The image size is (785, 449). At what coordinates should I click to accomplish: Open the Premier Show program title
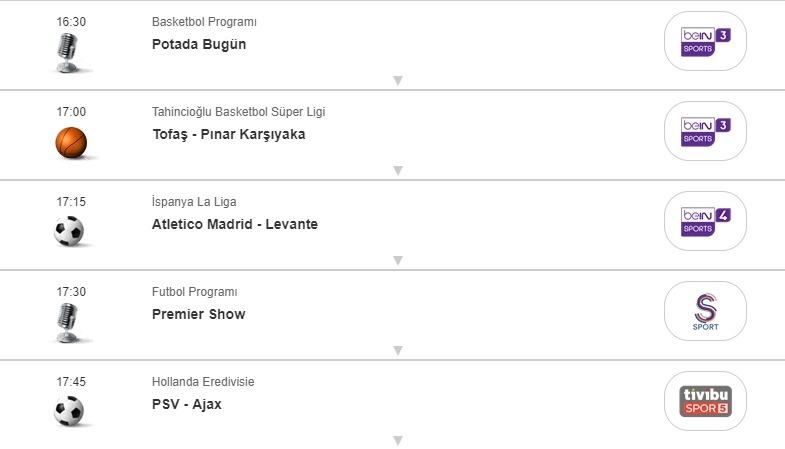tap(198, 314)
